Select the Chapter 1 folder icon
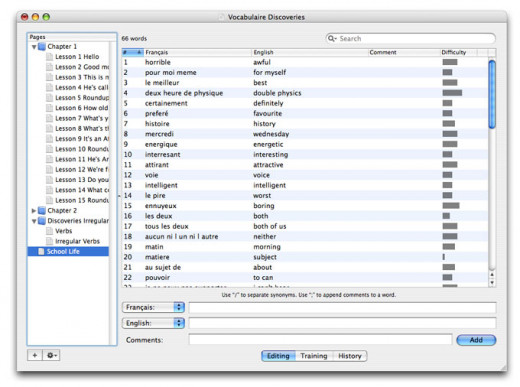This screenshot has height=387, width=520. 42,46
